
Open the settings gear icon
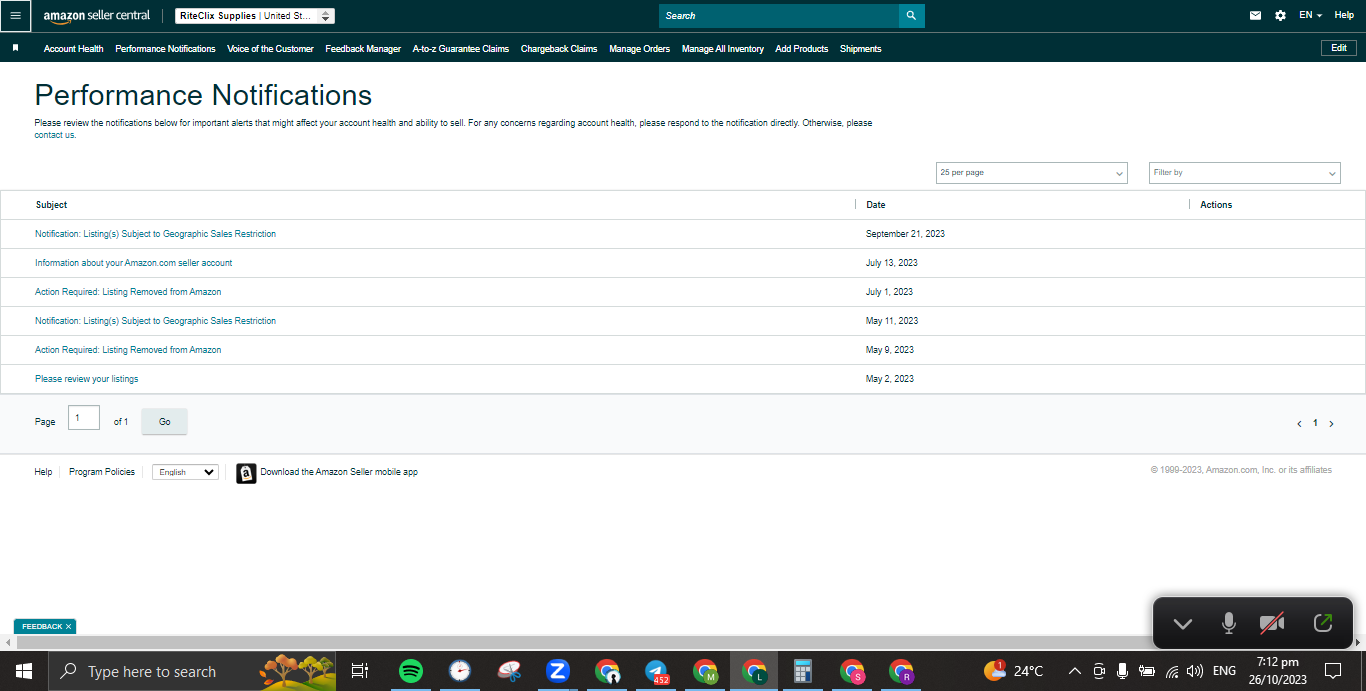pyautogui.click(x=1281, y=16)
